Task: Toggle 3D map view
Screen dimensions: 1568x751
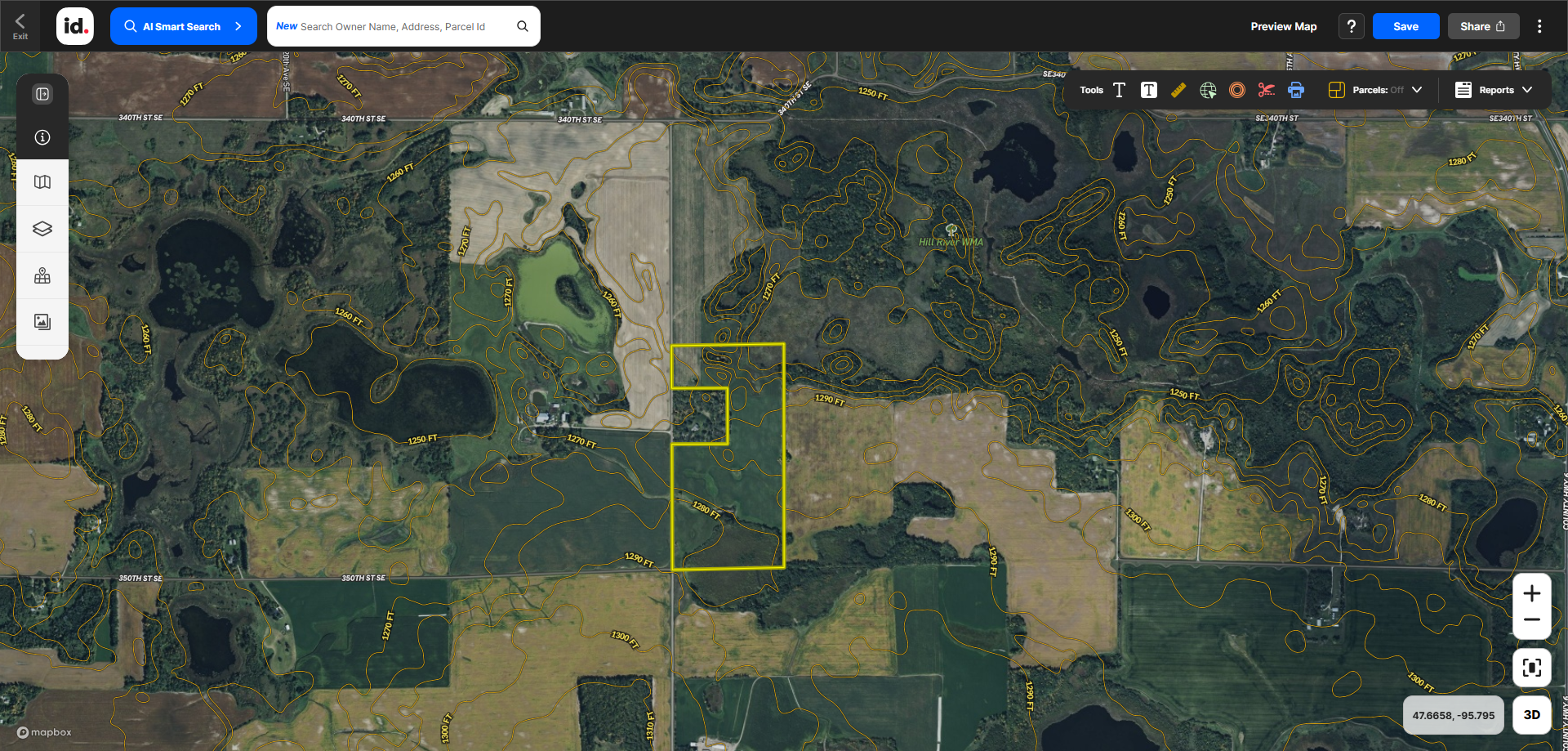Action: click(x=1532, y=715)
